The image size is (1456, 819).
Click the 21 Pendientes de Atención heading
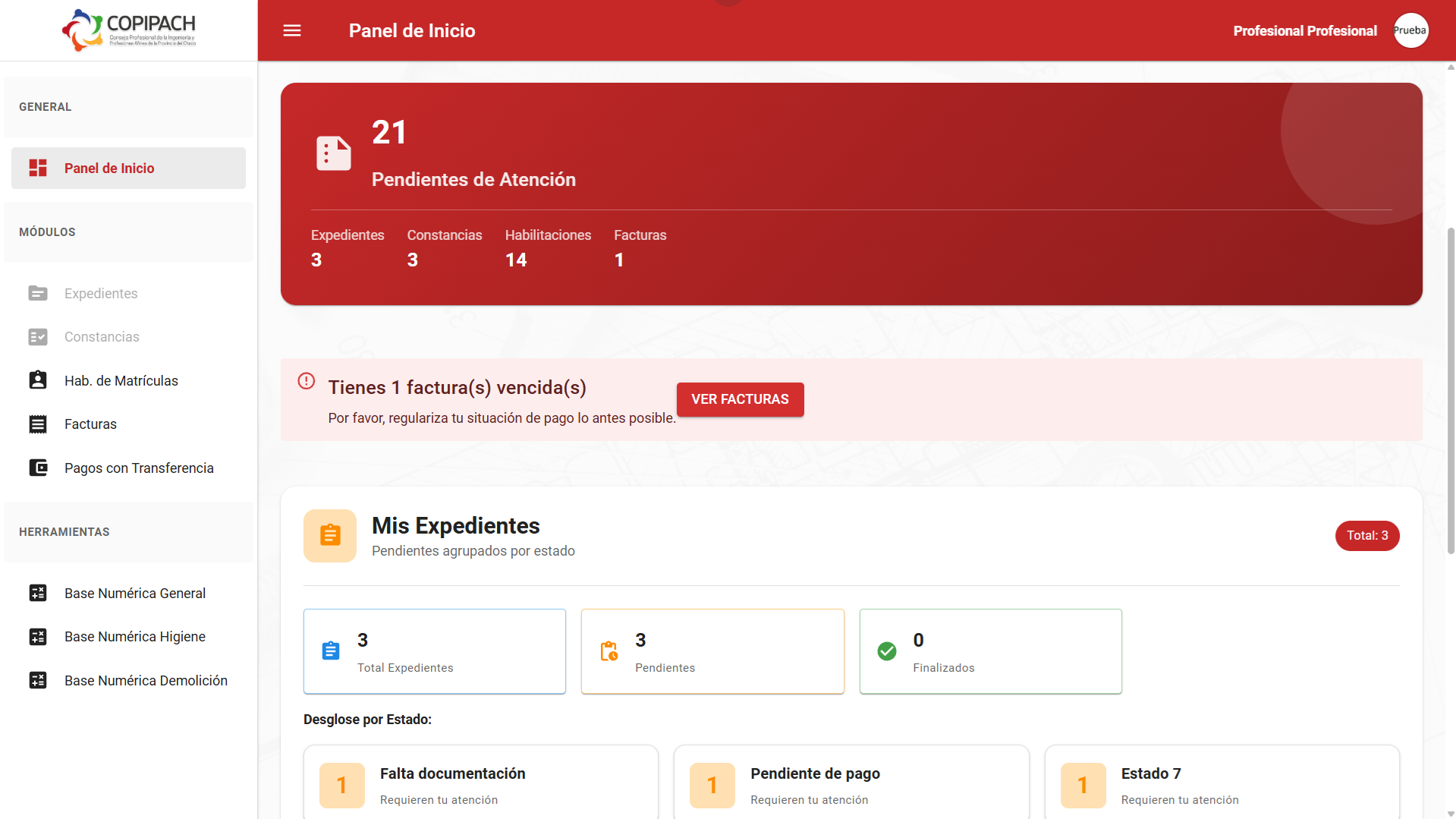coord(473,153)
